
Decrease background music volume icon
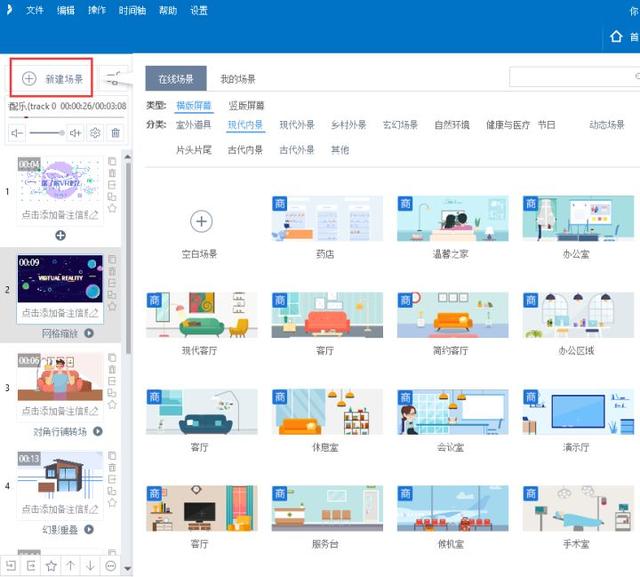click(x=17, y=132)
